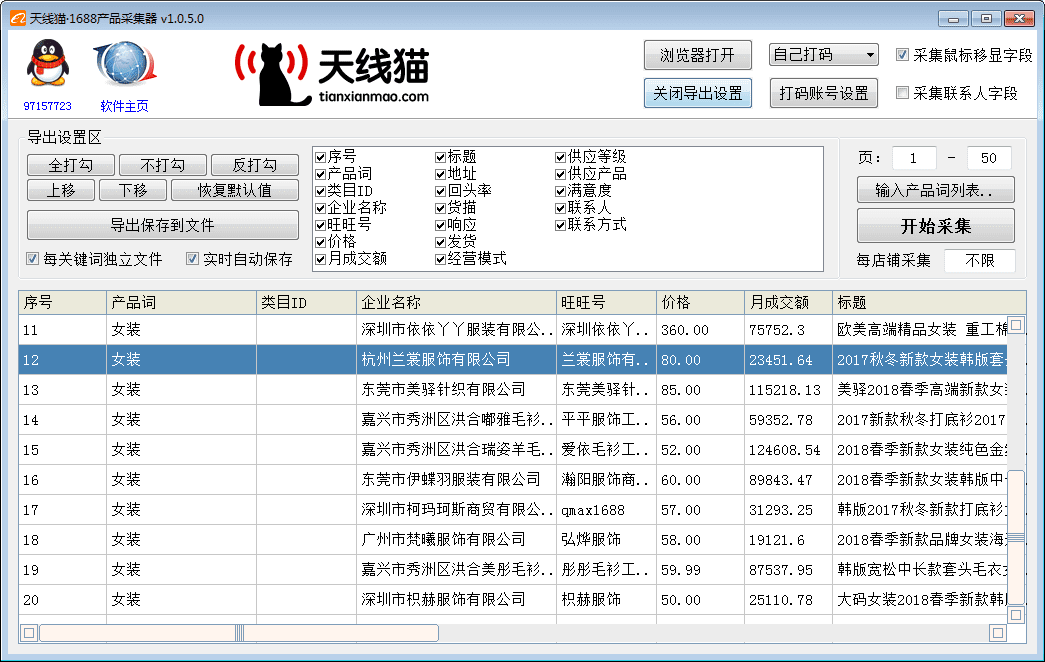Uncheck the 序号 export field
Image resolution: width=1045 pixels, height=662 pixels.
(x=321, y=157)
